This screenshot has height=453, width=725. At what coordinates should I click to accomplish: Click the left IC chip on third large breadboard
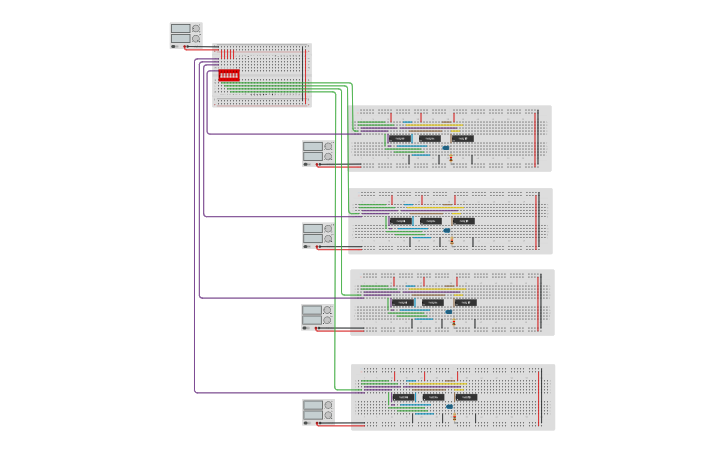coord(402,302)
